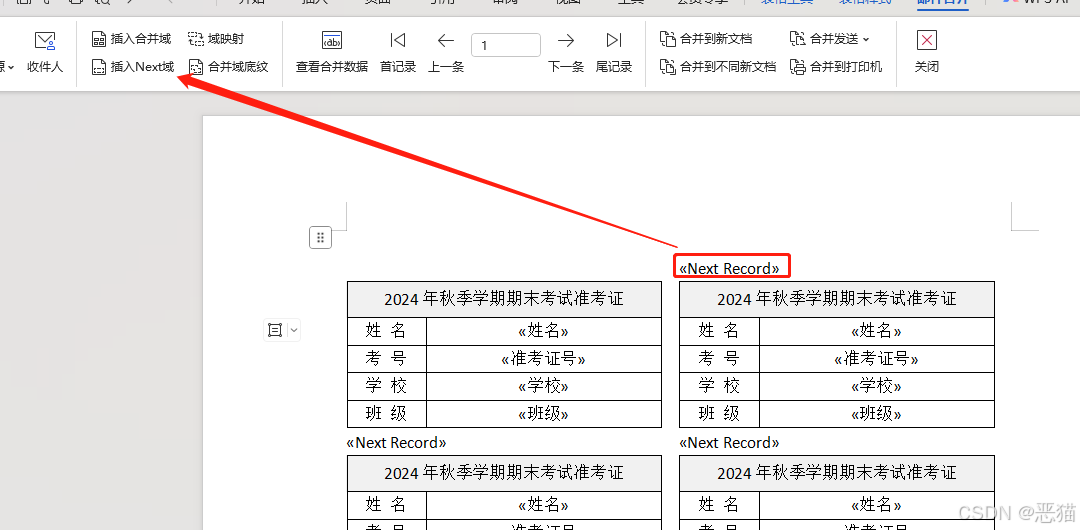Screen dimensions: 1080x530
Task: Click 关闭 to exit mail merge
Action: [927, 53]
